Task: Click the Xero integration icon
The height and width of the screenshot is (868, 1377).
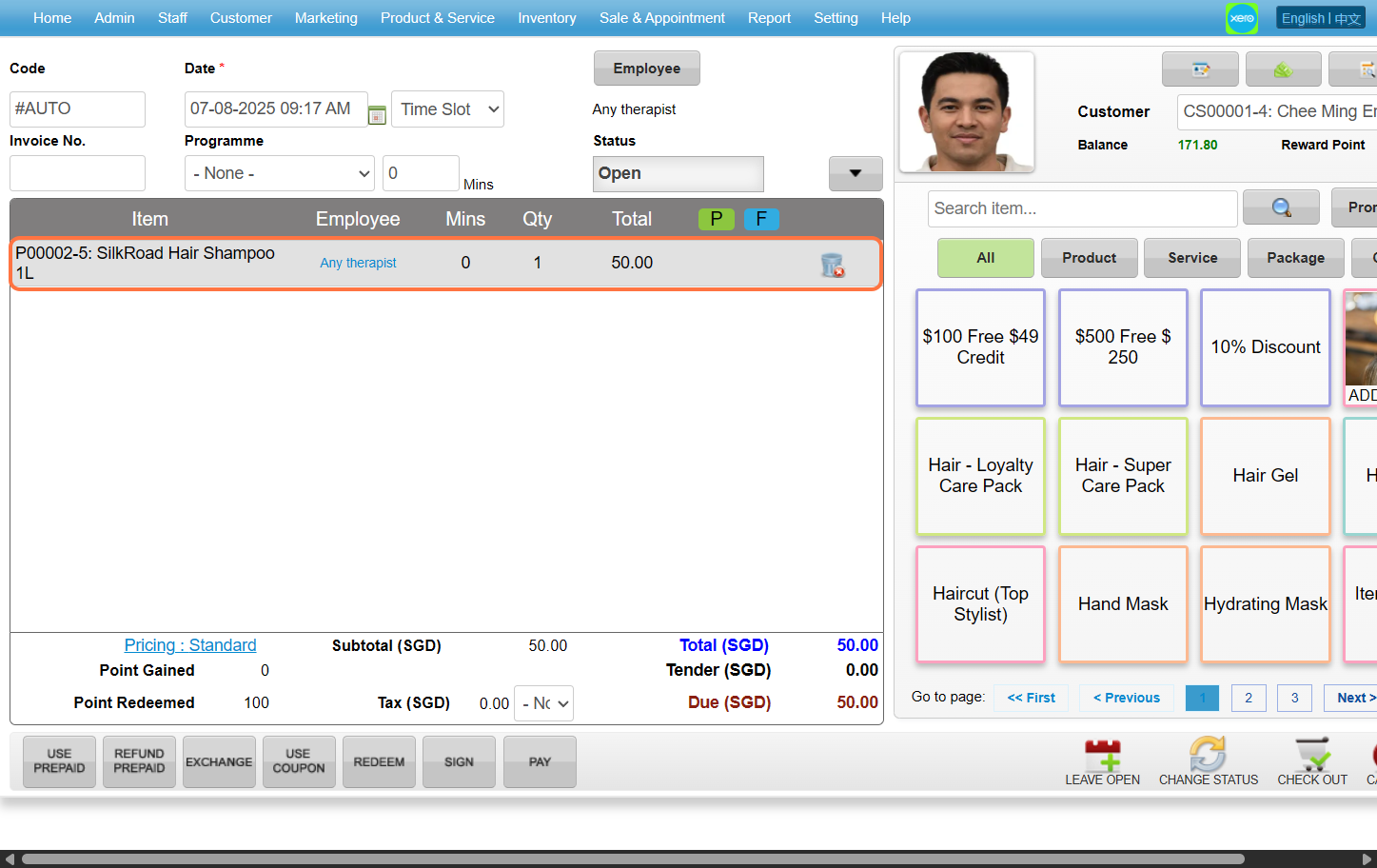Action: 1241,18
